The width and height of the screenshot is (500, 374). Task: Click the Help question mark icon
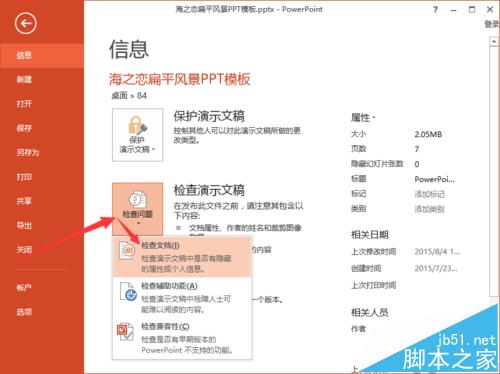[x=435, y=10]
